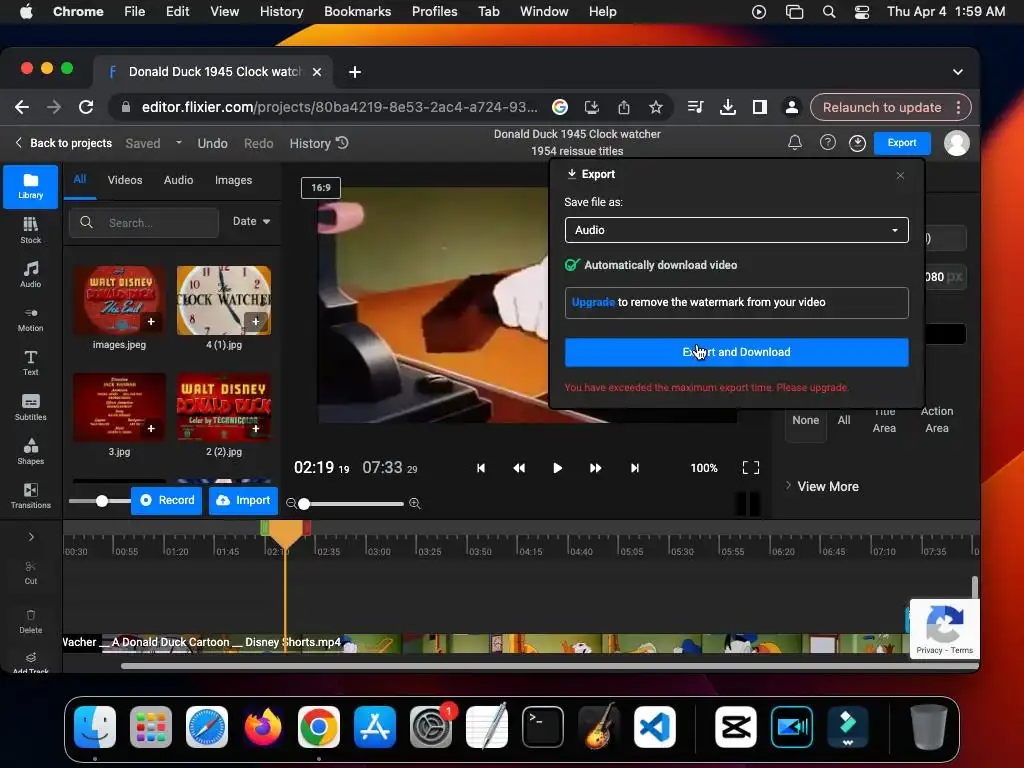Skip to the start of the video
Viewport: 1024px width, 768px height.
pyautogui.click(x=481, y=468)
